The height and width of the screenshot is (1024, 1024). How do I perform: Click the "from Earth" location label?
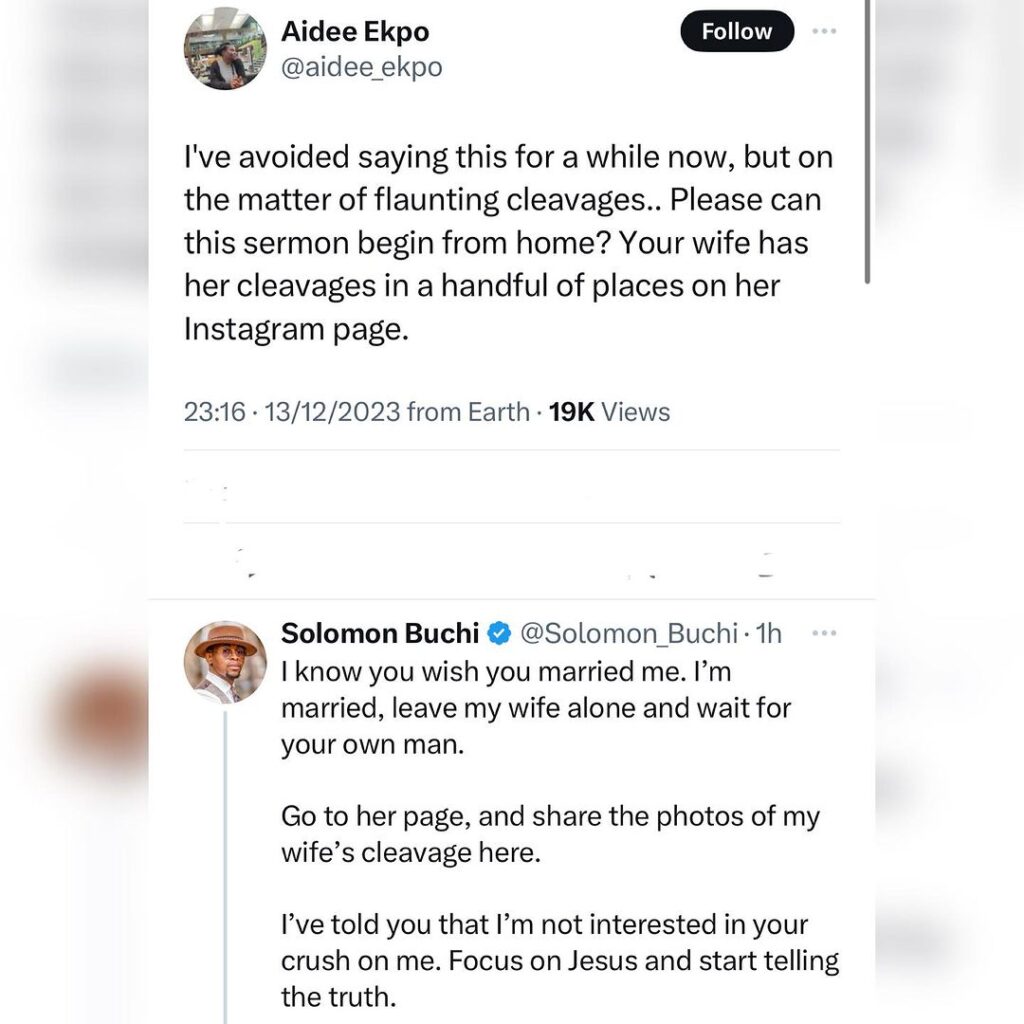click(x=468, y=412)
